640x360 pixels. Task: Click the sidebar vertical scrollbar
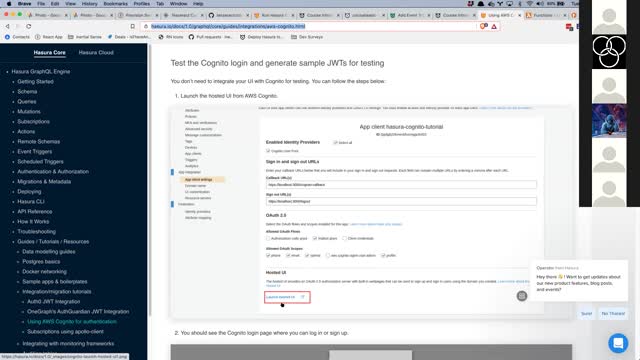[150, 180]
